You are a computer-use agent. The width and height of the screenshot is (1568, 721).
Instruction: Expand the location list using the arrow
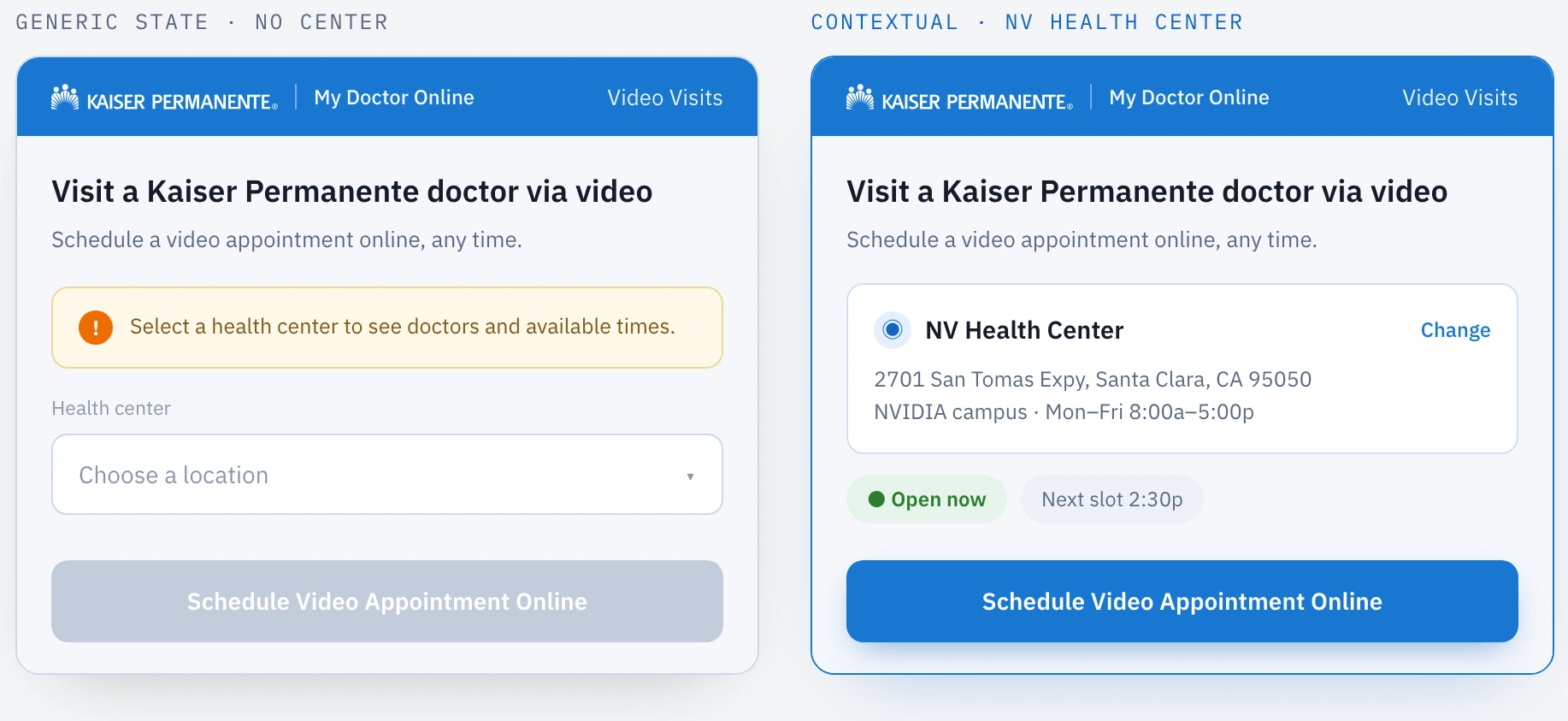click(690, 476)
